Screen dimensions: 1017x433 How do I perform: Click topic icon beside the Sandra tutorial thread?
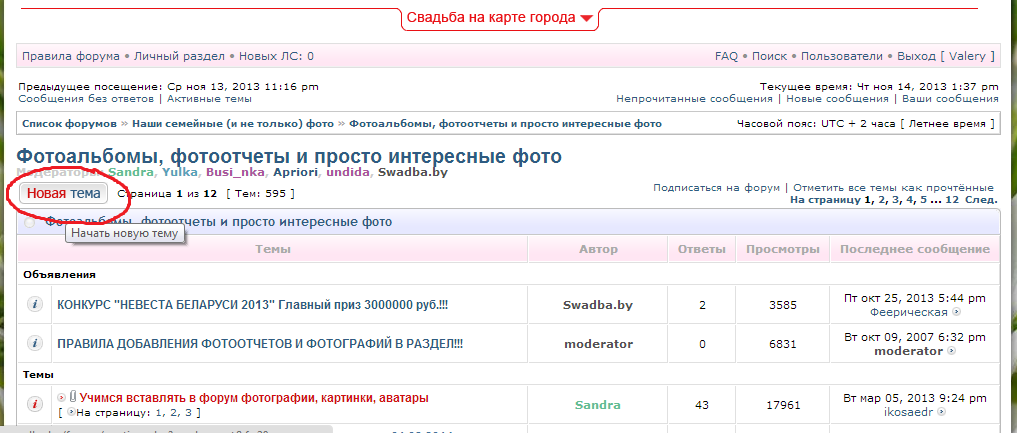click(x=34, y=405)
